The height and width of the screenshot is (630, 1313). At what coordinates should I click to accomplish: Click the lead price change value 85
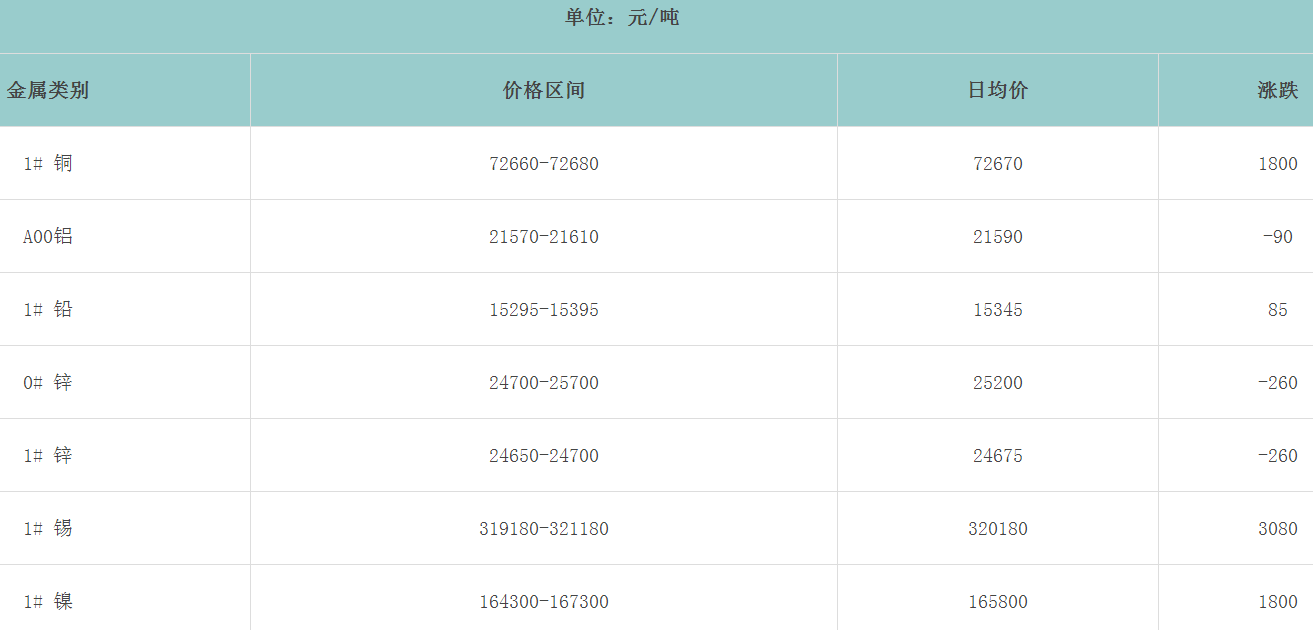[1277, 310]
